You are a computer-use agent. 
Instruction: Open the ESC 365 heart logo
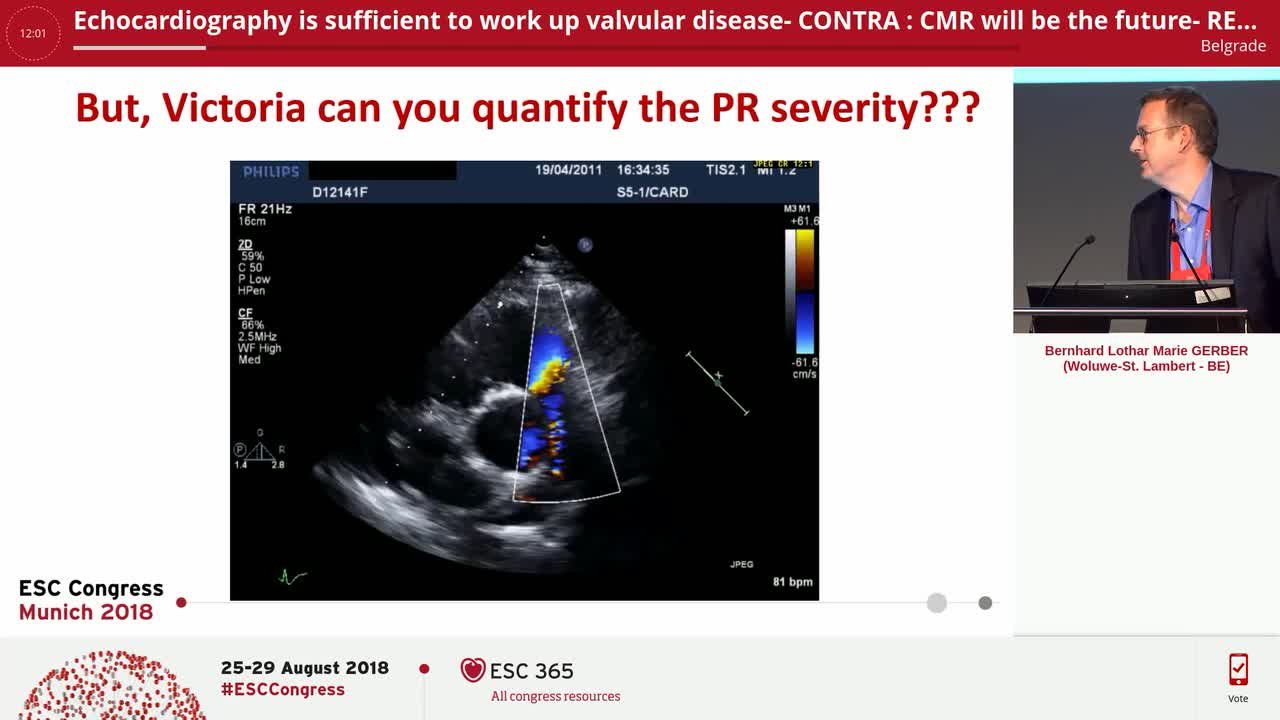coord(472,670)
